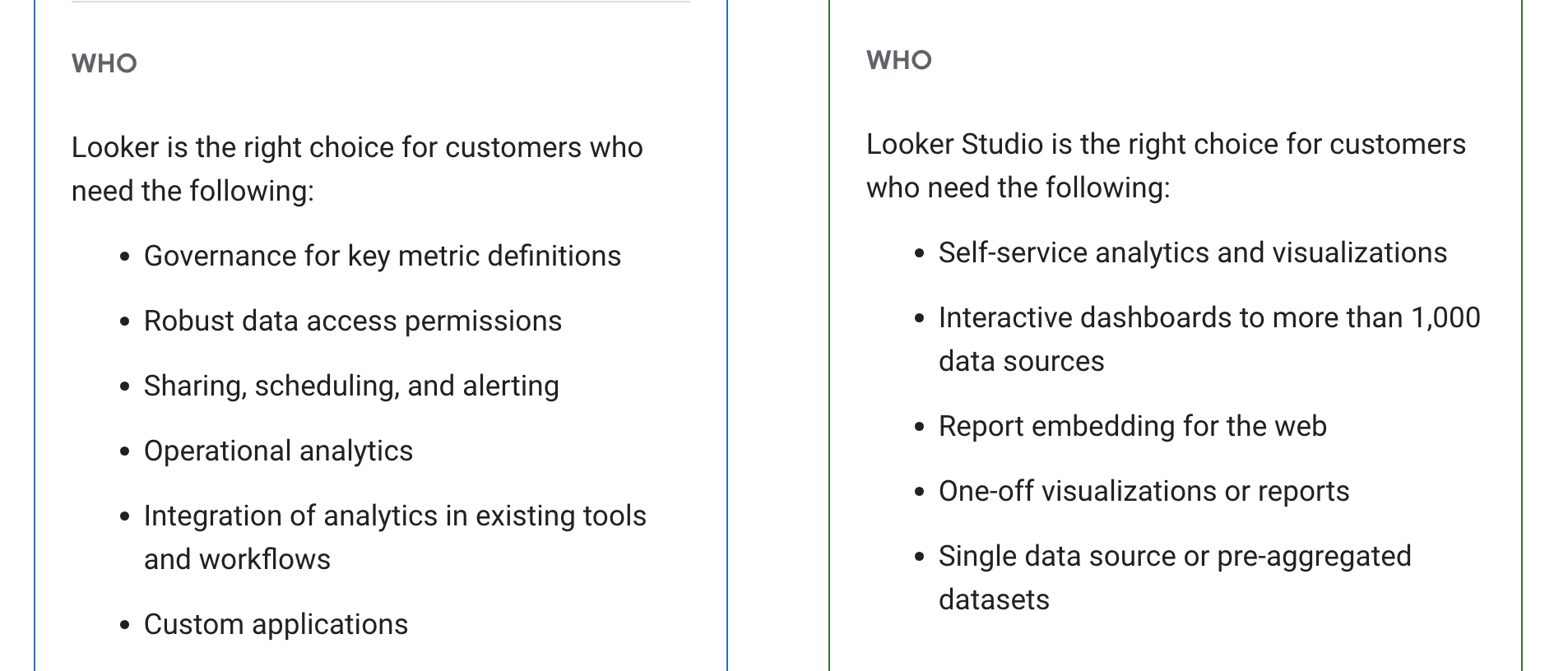The width and height of the screenshot is (1568, 671).
Task: Select "Report embedding for the web" bullet
Action: point(1132,426)
